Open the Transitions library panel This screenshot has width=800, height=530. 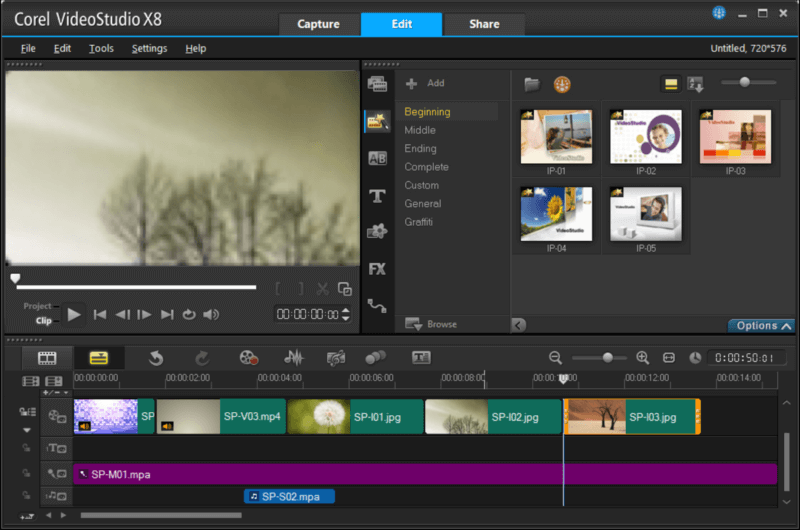tap(377, 158)
